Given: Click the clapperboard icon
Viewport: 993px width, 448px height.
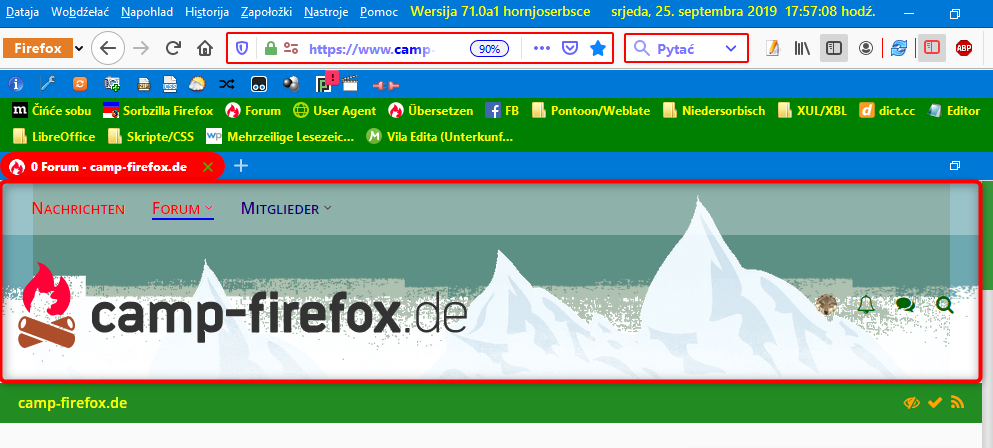Looking at the screenshot, I should pyautogui.click(x=350, y=83).
